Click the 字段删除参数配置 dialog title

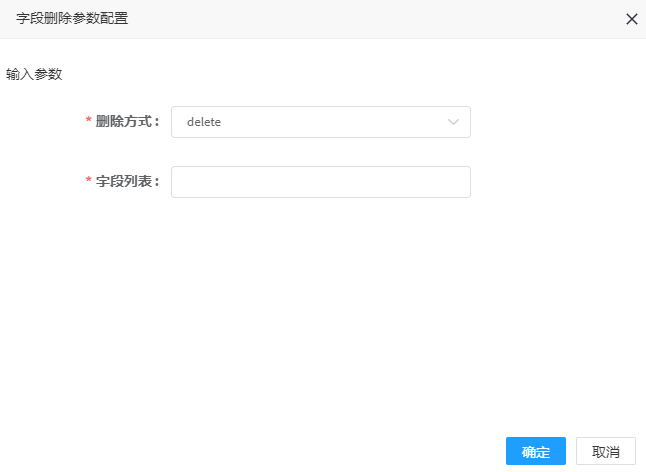[72, 19]
